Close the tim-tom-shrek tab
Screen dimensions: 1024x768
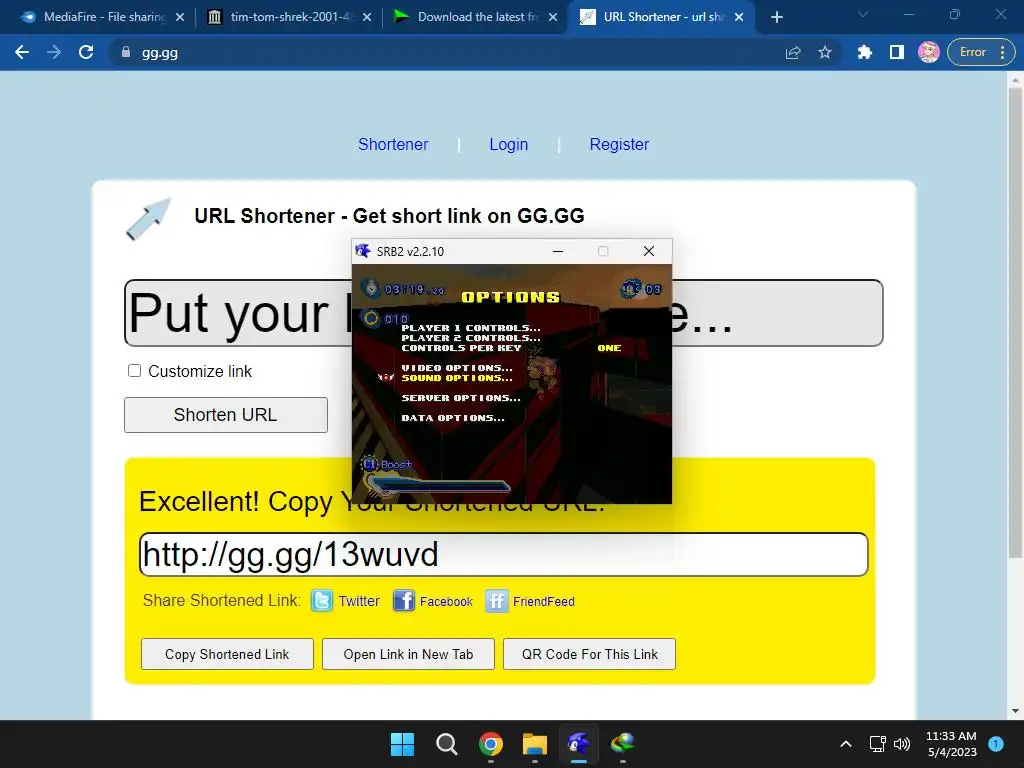coord(367,17)
